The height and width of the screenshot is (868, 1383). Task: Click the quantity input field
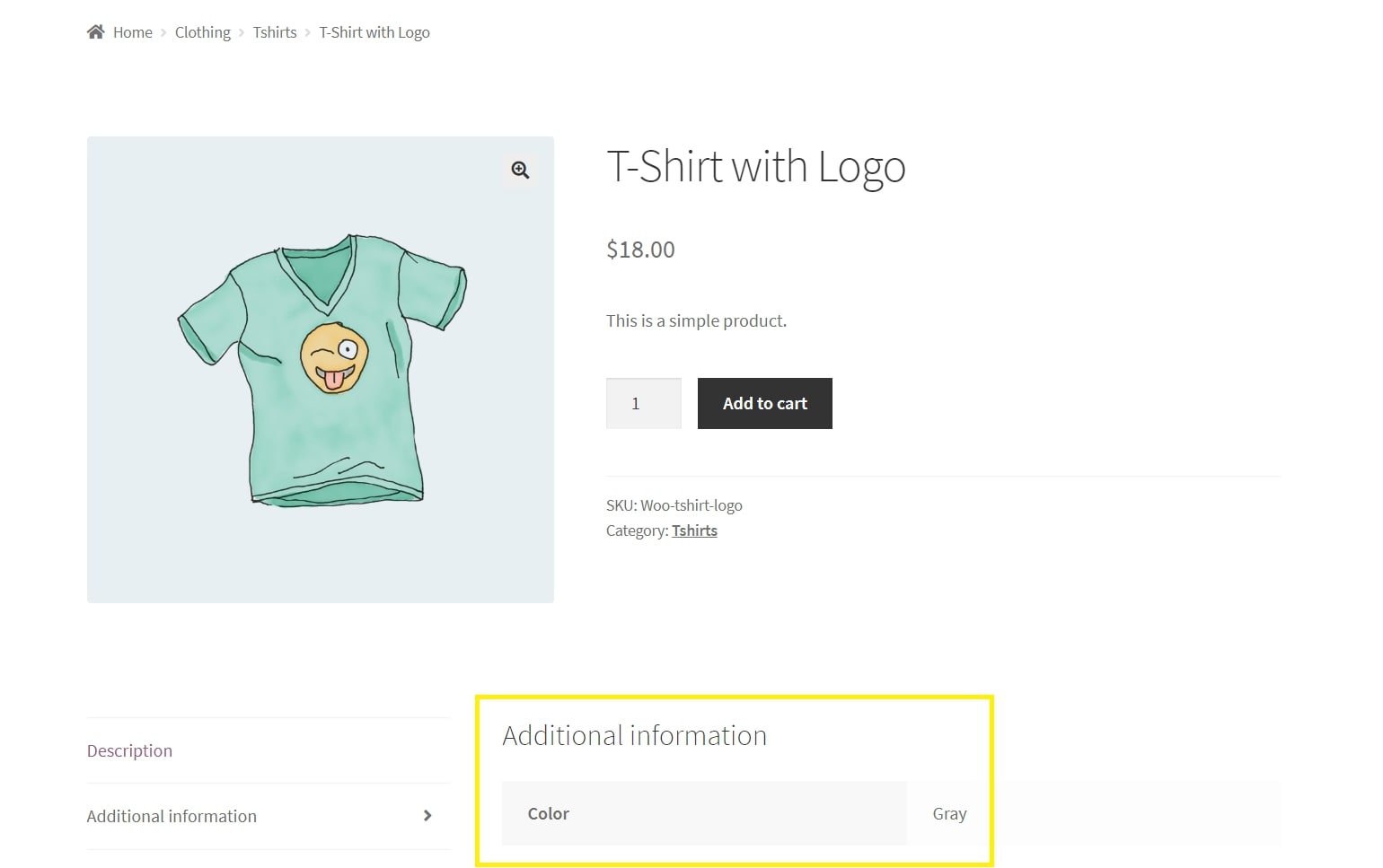643,403
